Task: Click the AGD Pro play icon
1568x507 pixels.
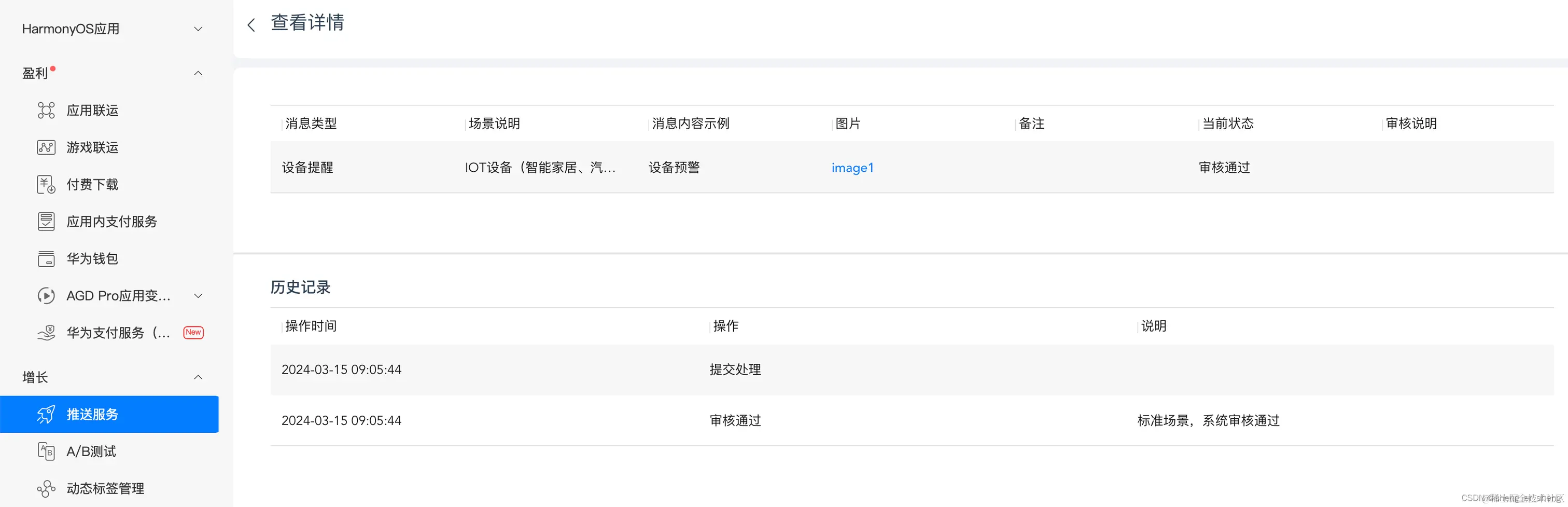Action: [x=46, y=296]
